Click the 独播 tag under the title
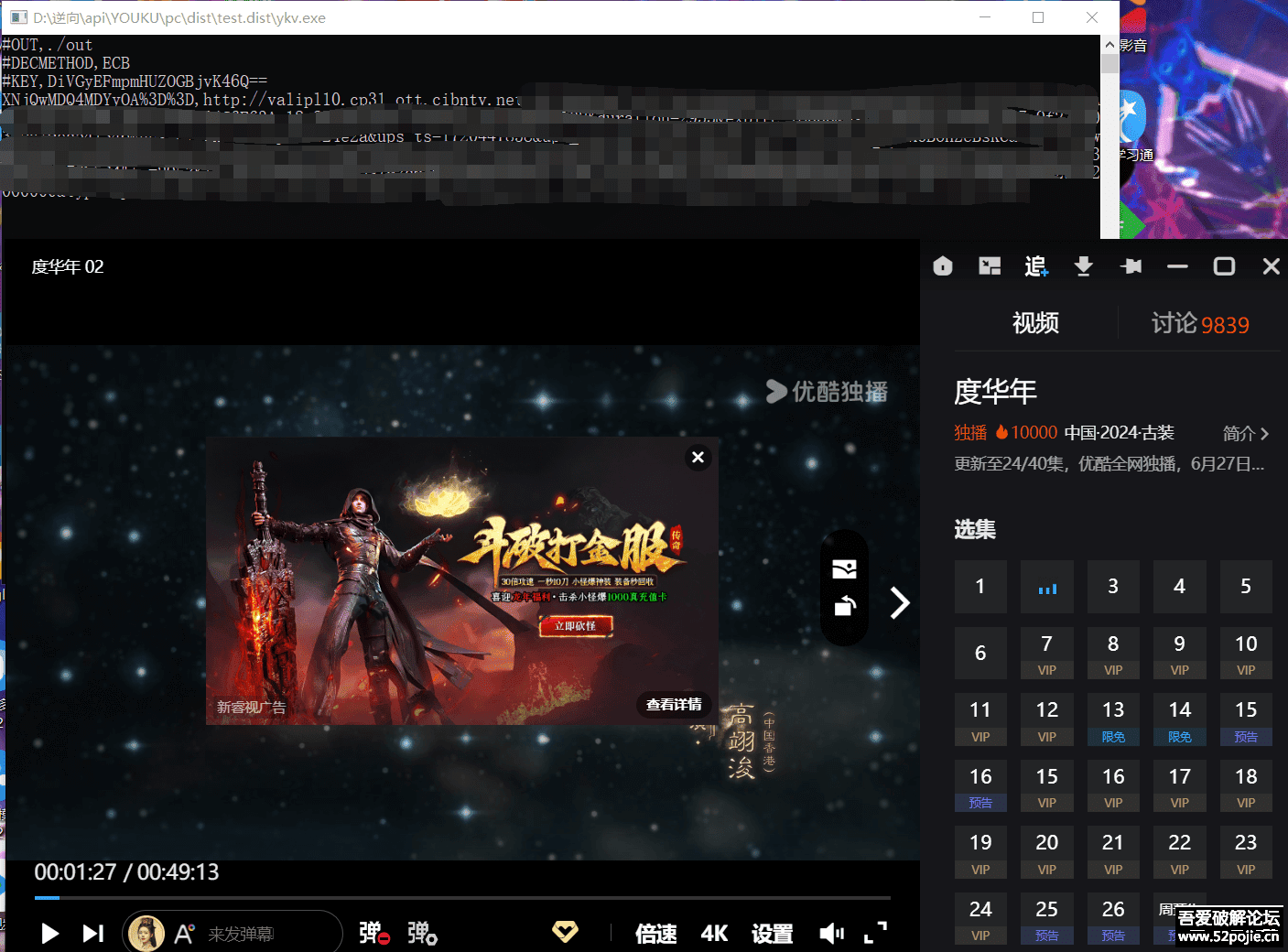1288x952 pixels. click(970, 432)
